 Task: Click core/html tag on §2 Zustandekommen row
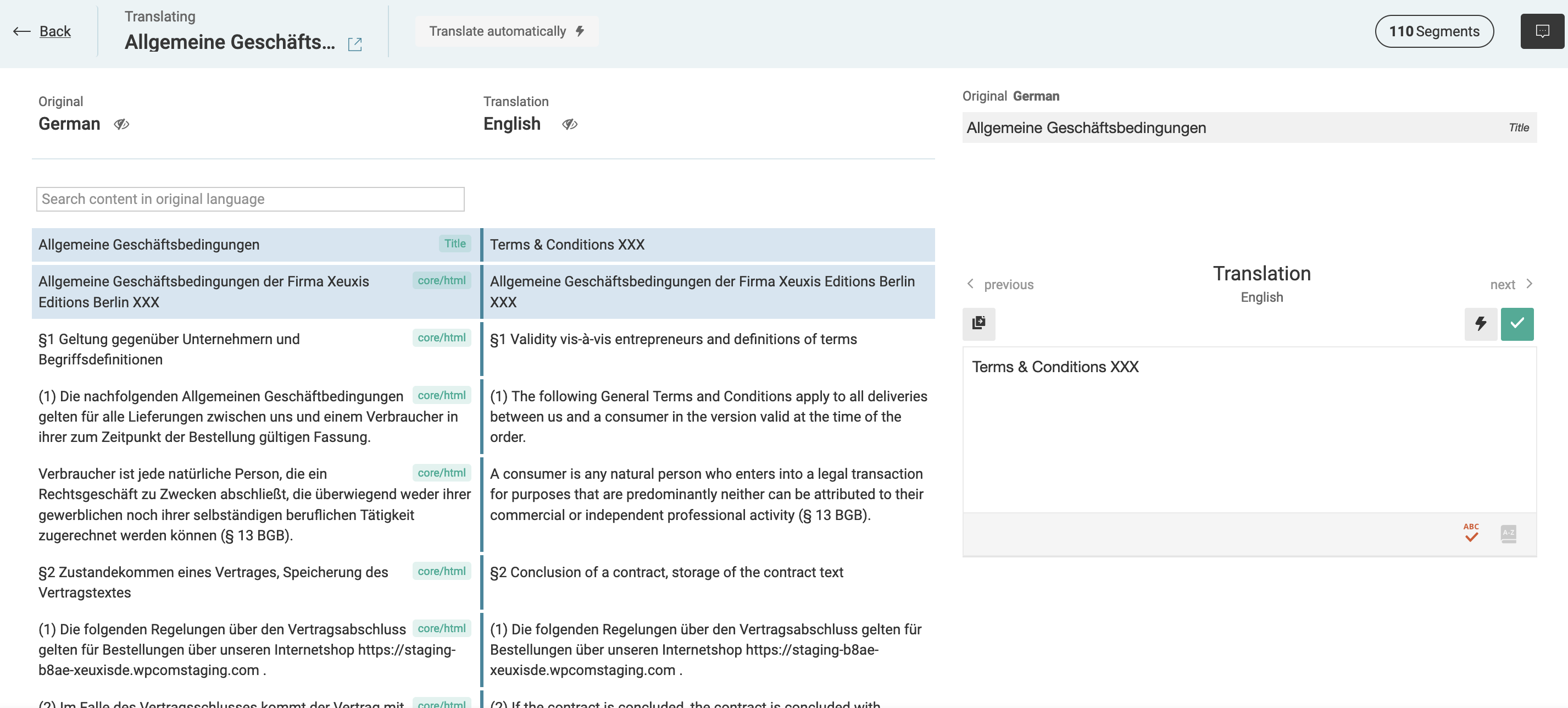tap(441, 571)
